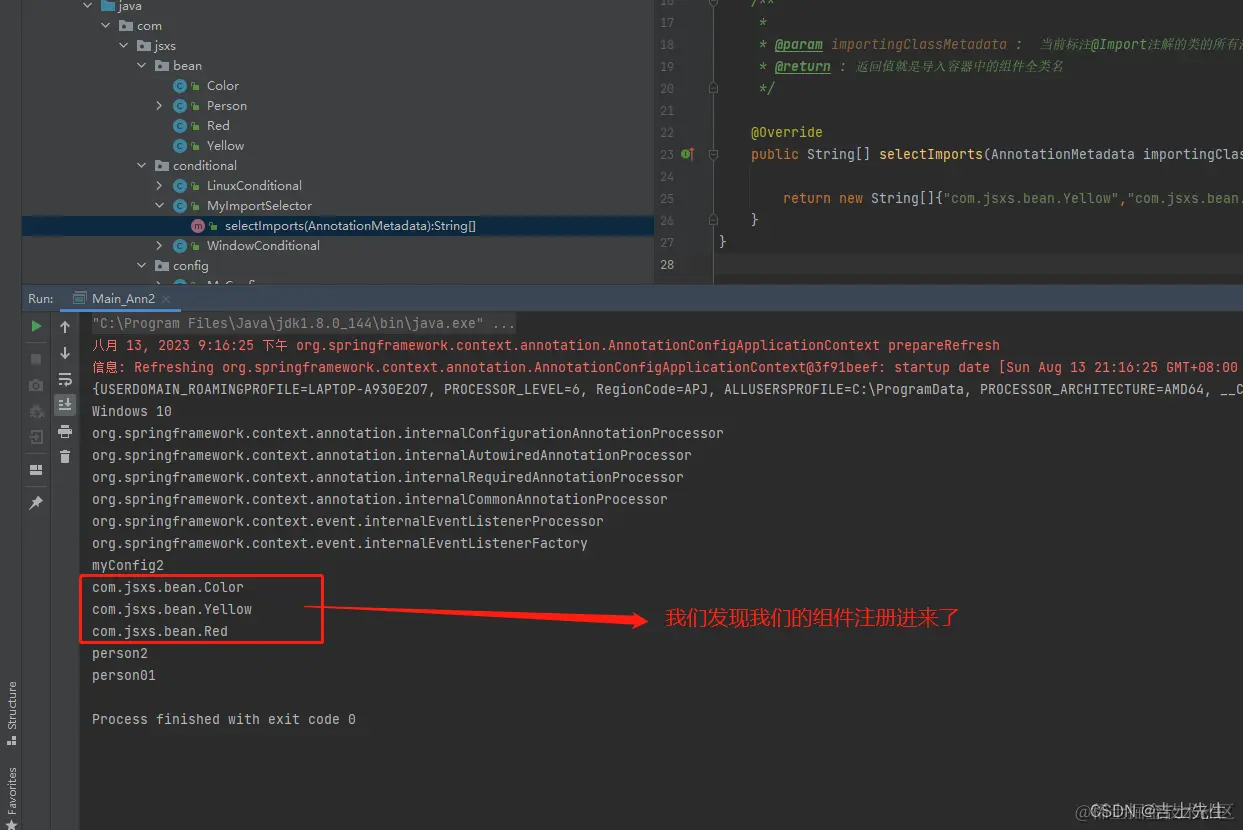Rerun Main_Ann2 with the green play icon
This screenshot has height=830, width=1243.
[x=36, y=326]
